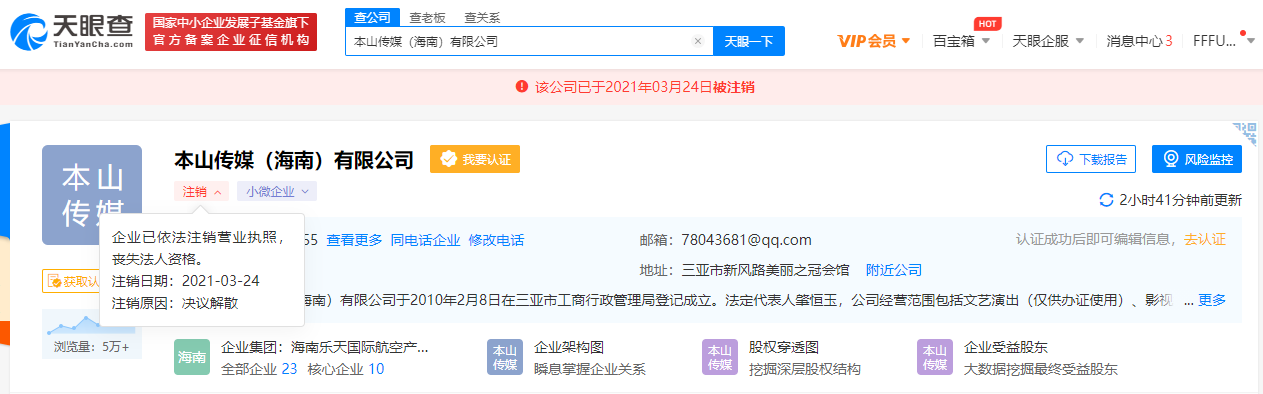Viewport: 1263px width, 394px height.
Task: Open the 百宝箱 dropdown menu
Action: point(961,41)
